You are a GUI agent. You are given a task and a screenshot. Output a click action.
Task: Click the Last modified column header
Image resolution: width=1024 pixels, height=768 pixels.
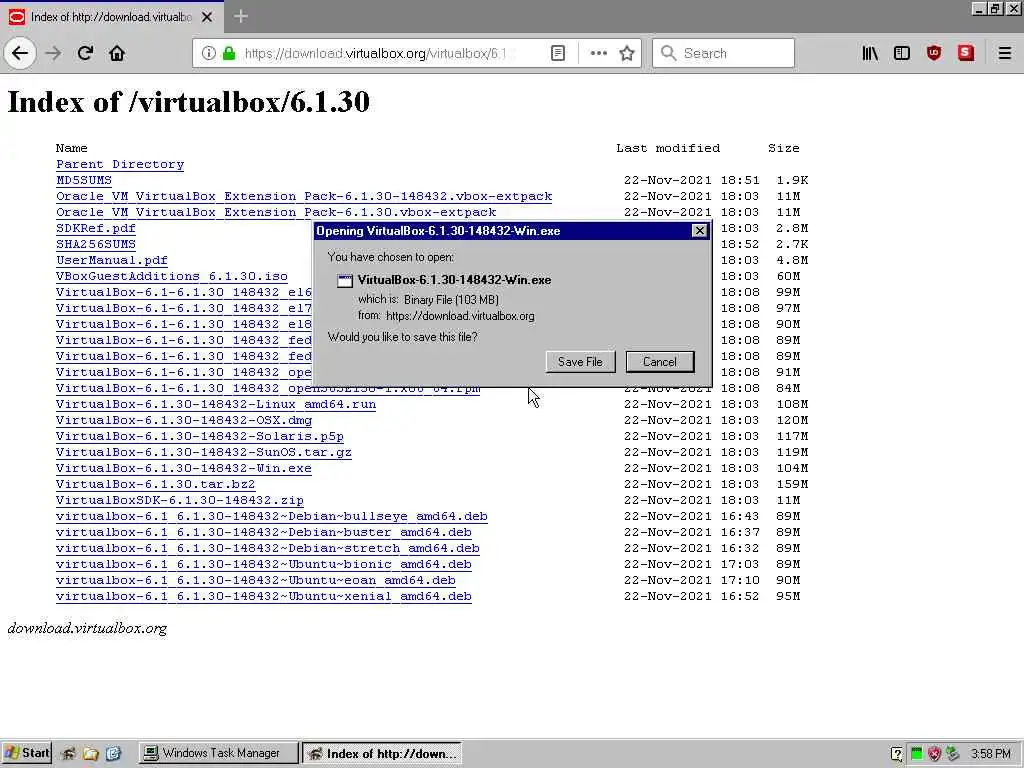[668, 148]
